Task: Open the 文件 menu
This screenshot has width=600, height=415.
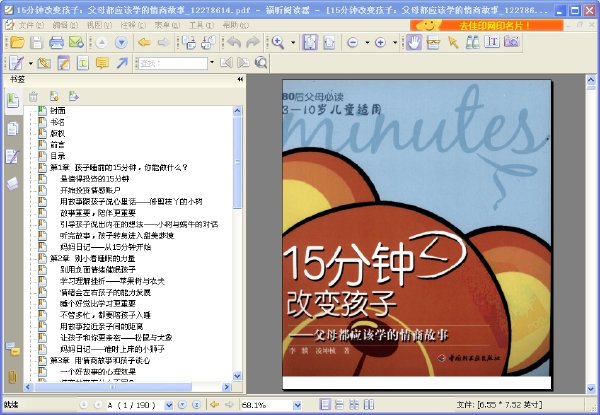Action: [x=31, y=25]
